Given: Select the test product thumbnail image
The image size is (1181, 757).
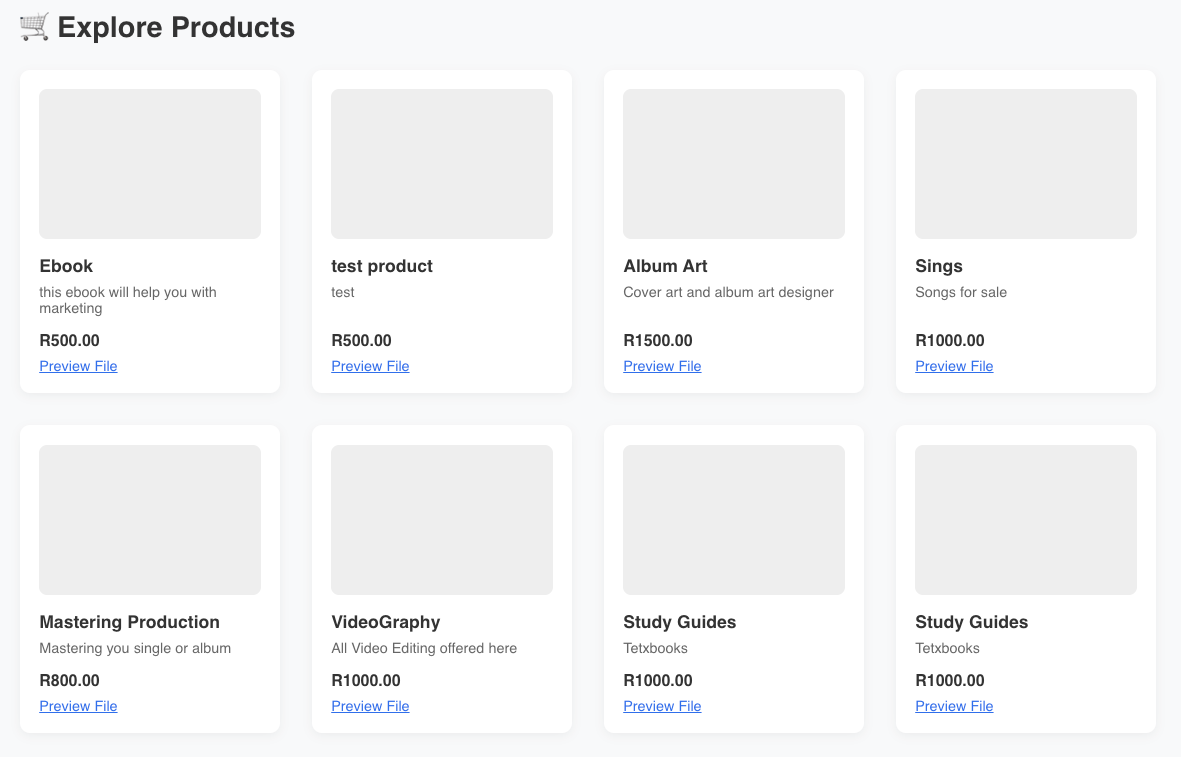Looking at the screenshot, I should [442, 164].
